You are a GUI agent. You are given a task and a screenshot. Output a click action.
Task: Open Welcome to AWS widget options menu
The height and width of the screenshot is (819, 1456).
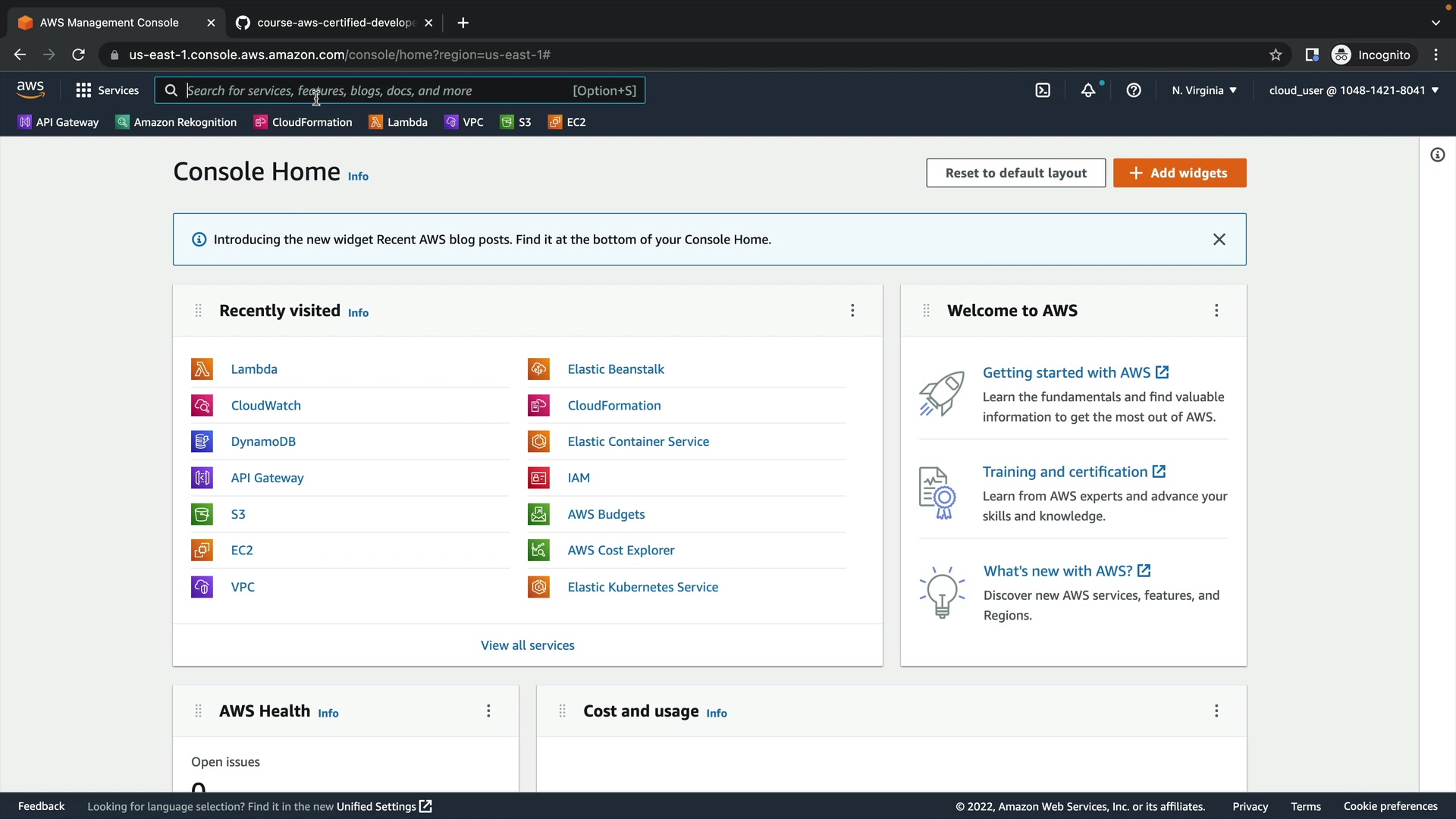coord(1216,310)
